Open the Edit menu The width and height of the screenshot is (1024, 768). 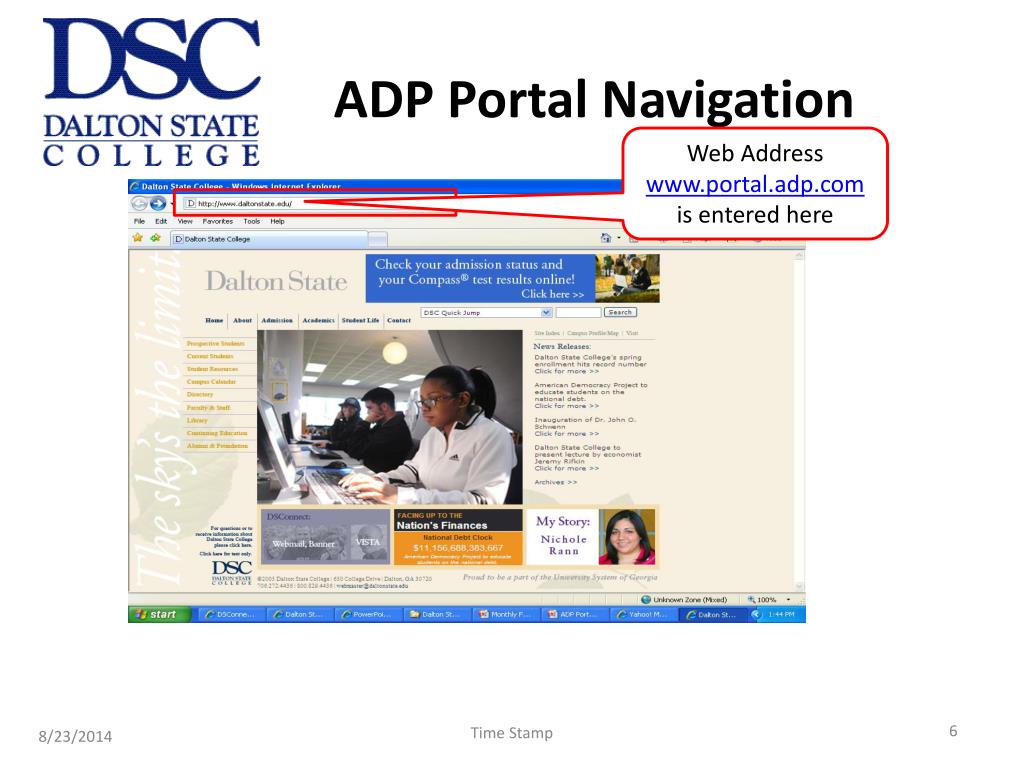coord(161,221)
